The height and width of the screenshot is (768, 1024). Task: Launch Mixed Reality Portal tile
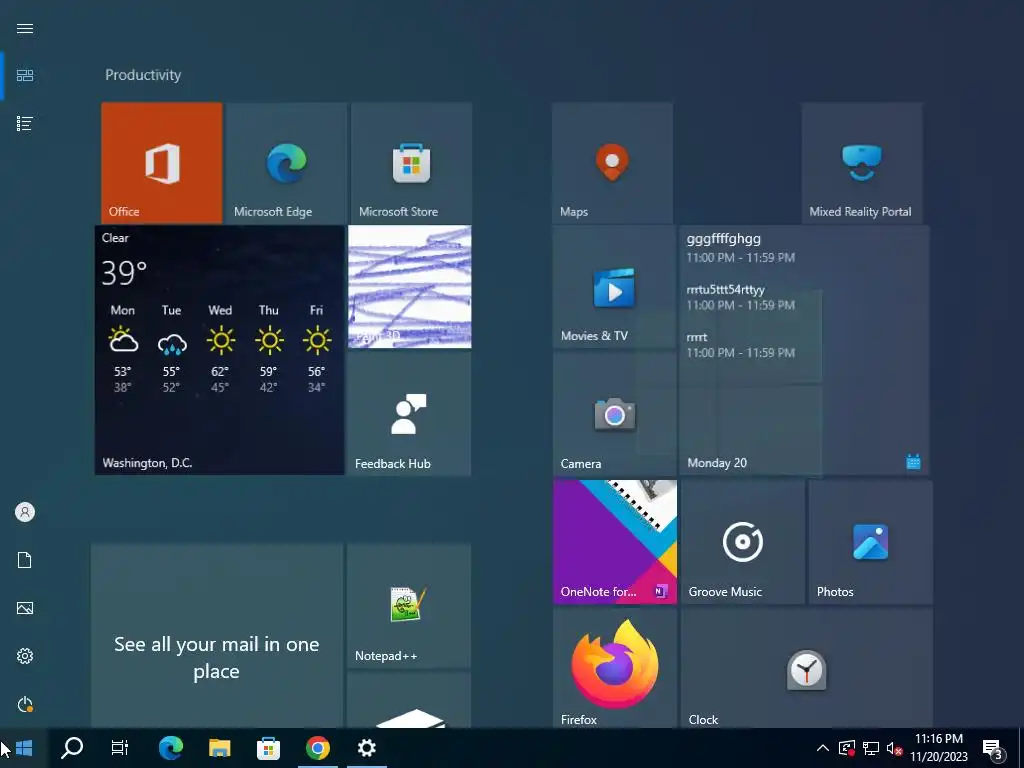click(862, 163)
